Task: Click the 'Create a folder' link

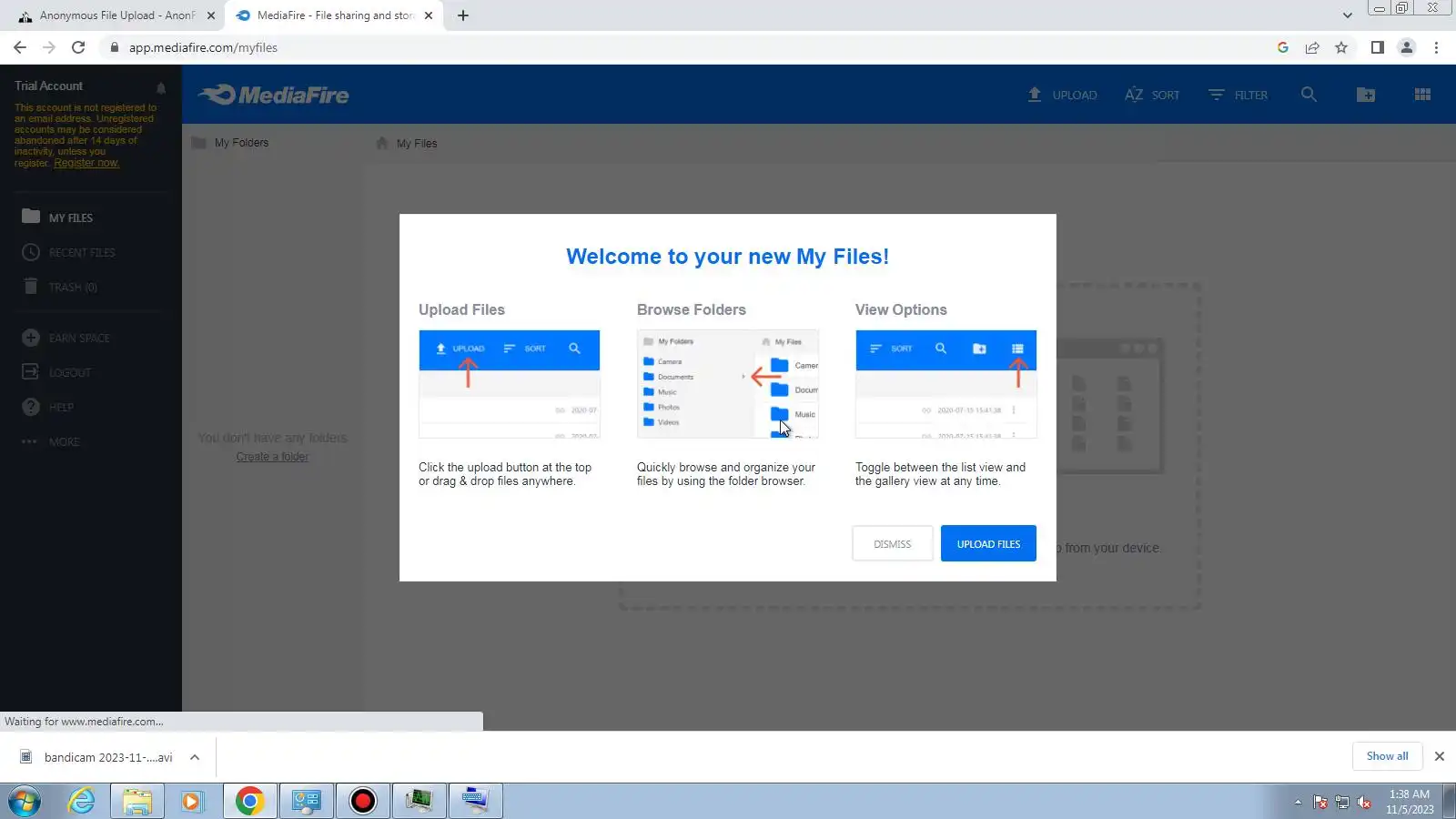Action: pyautogui.click(x=272, y=457)
